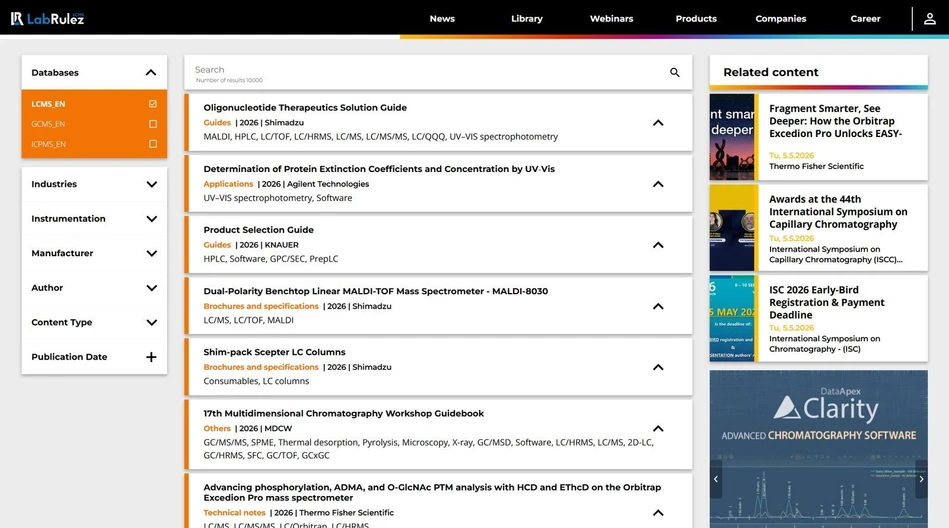Open Oligonucleotide Therapeutics Solution Guide title

tap(305, 107)
